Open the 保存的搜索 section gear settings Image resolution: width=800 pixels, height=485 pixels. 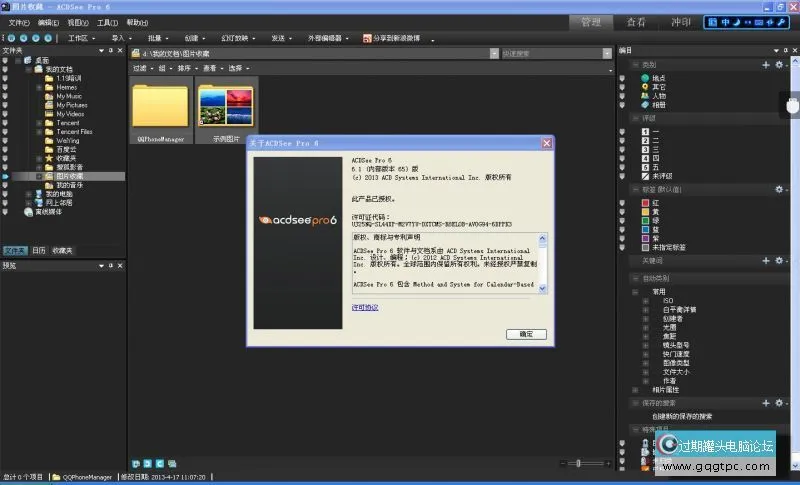coord(780,403)
